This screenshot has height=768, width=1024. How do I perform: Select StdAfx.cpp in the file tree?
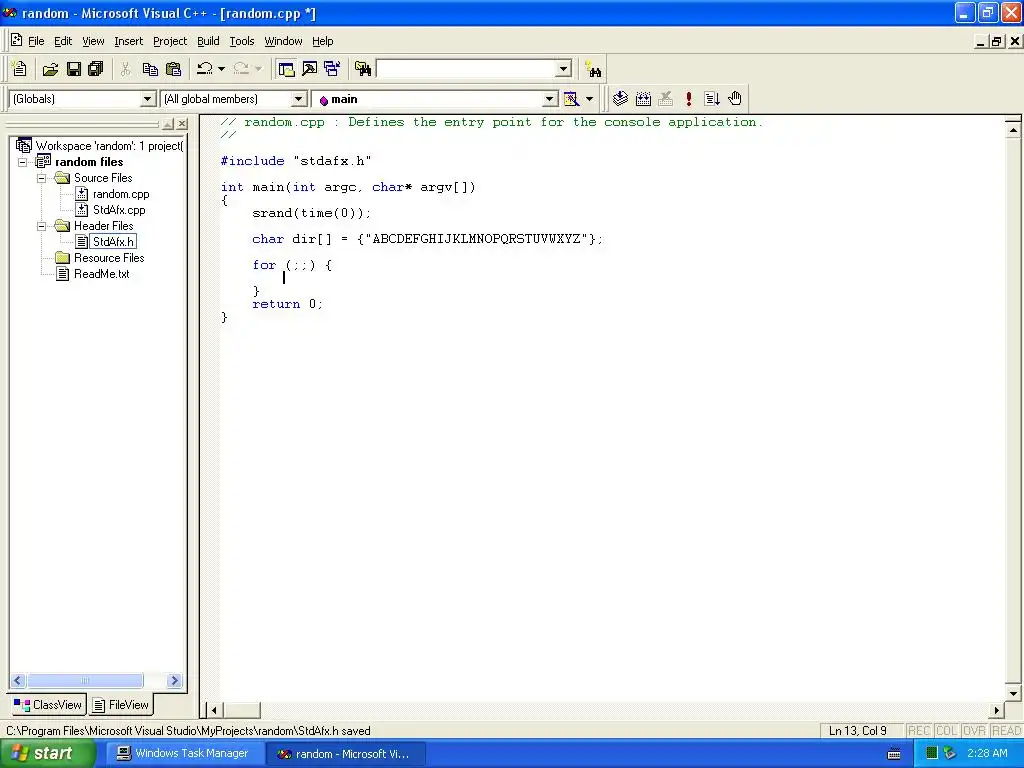[x=119, y=210]
